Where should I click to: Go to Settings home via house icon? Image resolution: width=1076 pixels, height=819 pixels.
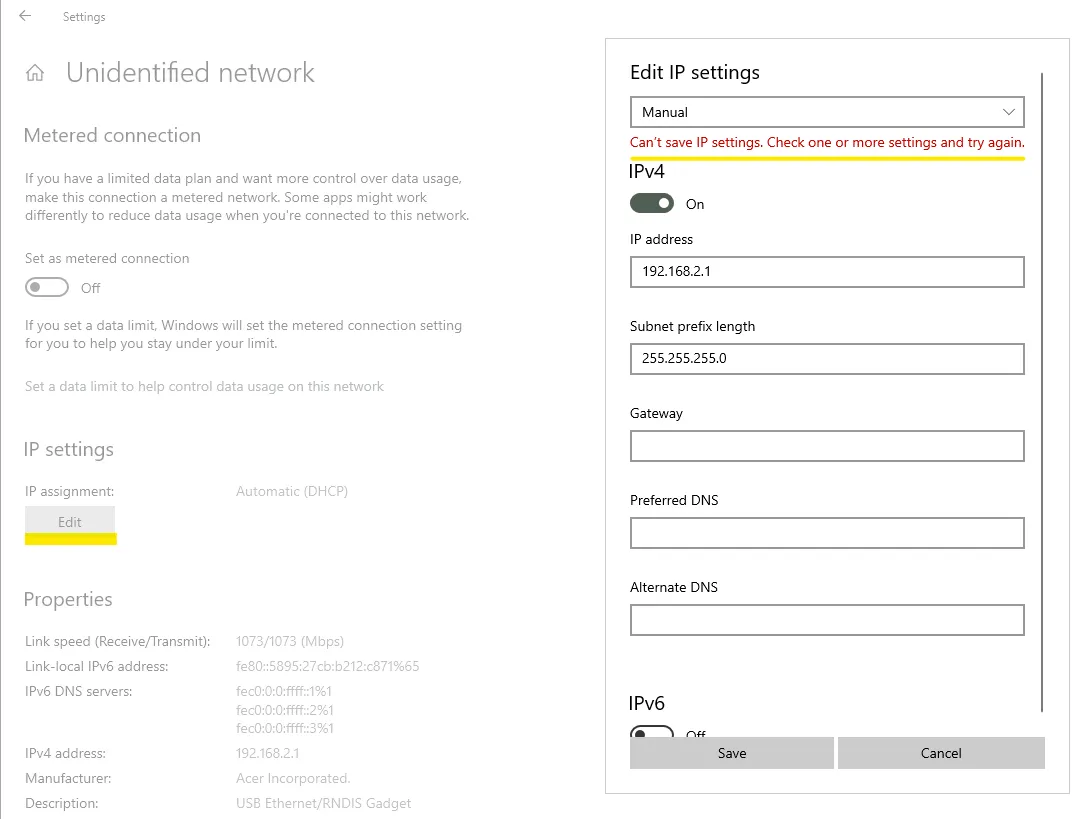click(x=35, y=73)
